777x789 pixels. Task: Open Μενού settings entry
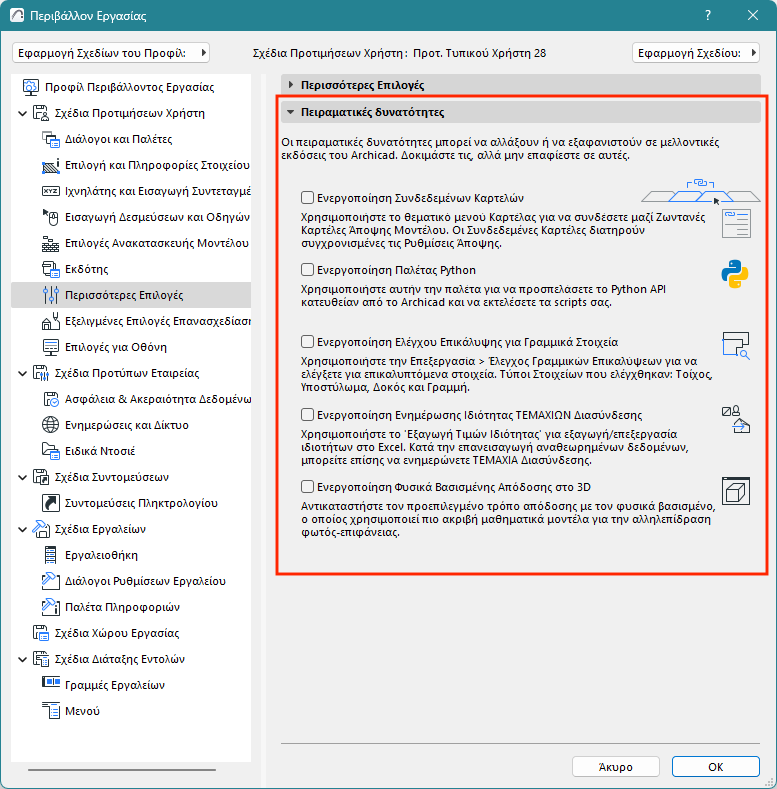click(82, 711)
